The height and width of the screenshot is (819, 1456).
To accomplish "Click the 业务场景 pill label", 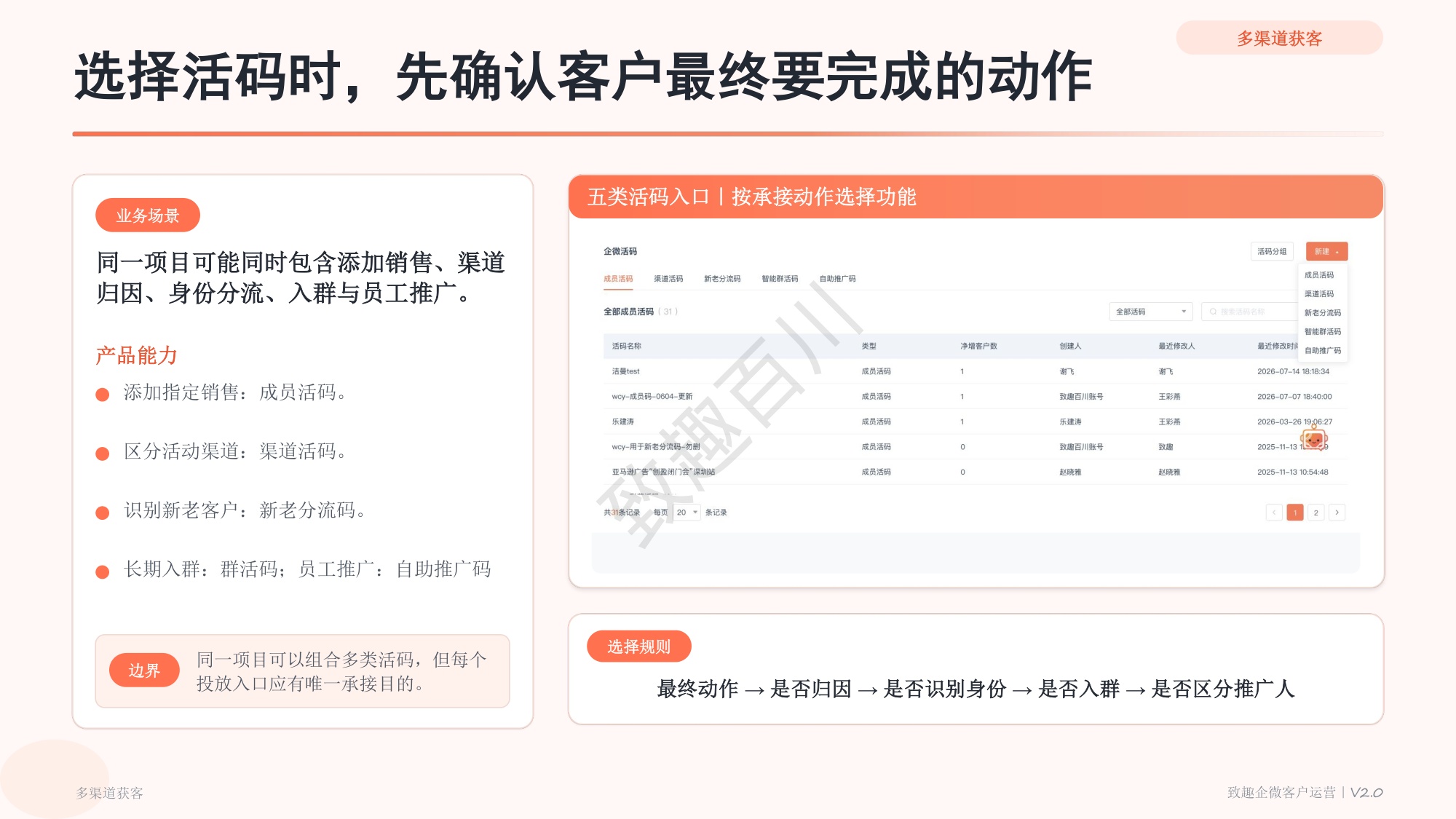I will pyautogui.click(x=147, y=215).
